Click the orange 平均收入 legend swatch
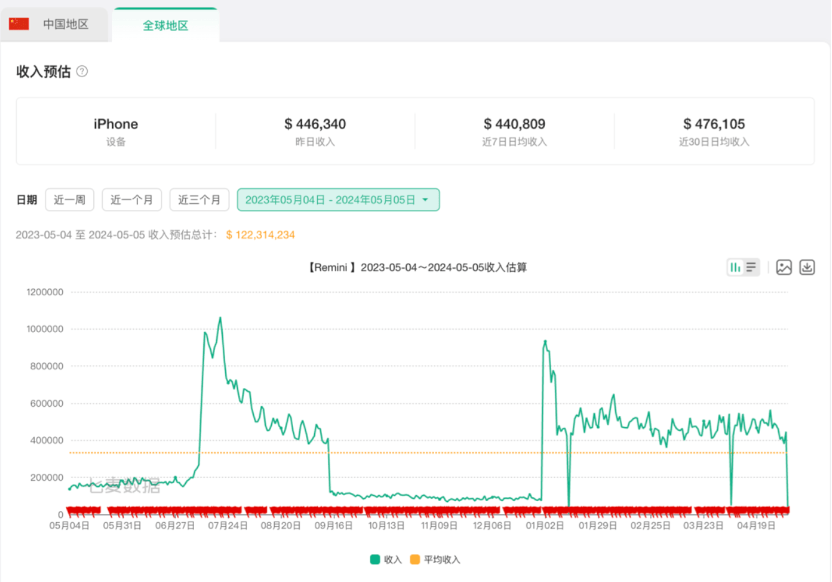This screenshot has height=582, width=832. (415, 560)
